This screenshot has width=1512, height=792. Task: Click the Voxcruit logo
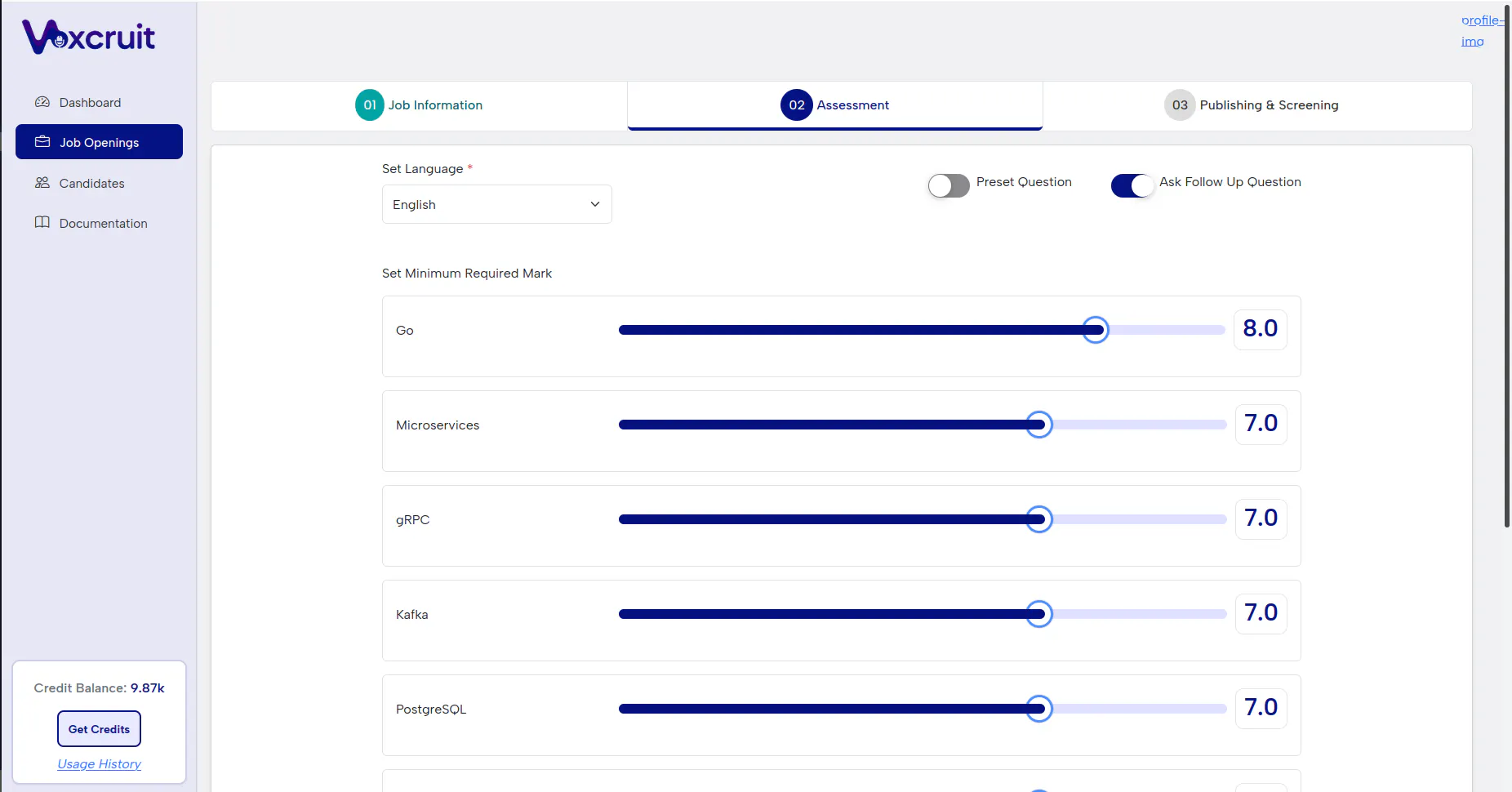coord(88,37)
